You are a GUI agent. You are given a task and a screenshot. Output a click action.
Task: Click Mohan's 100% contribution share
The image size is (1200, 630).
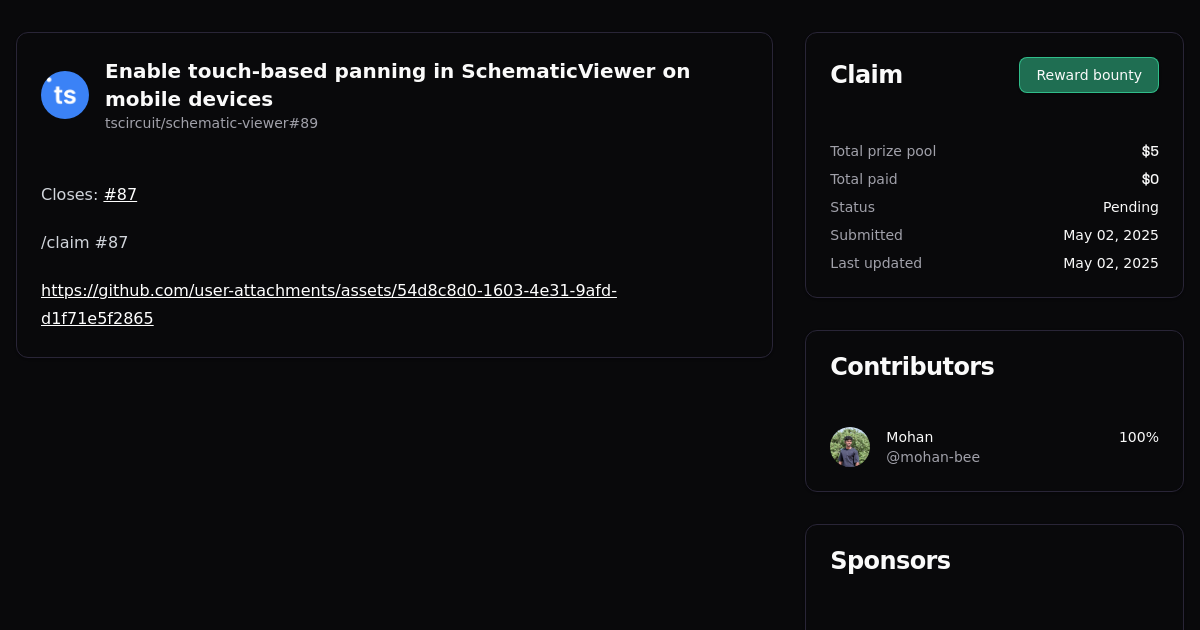click(1138, 437)
